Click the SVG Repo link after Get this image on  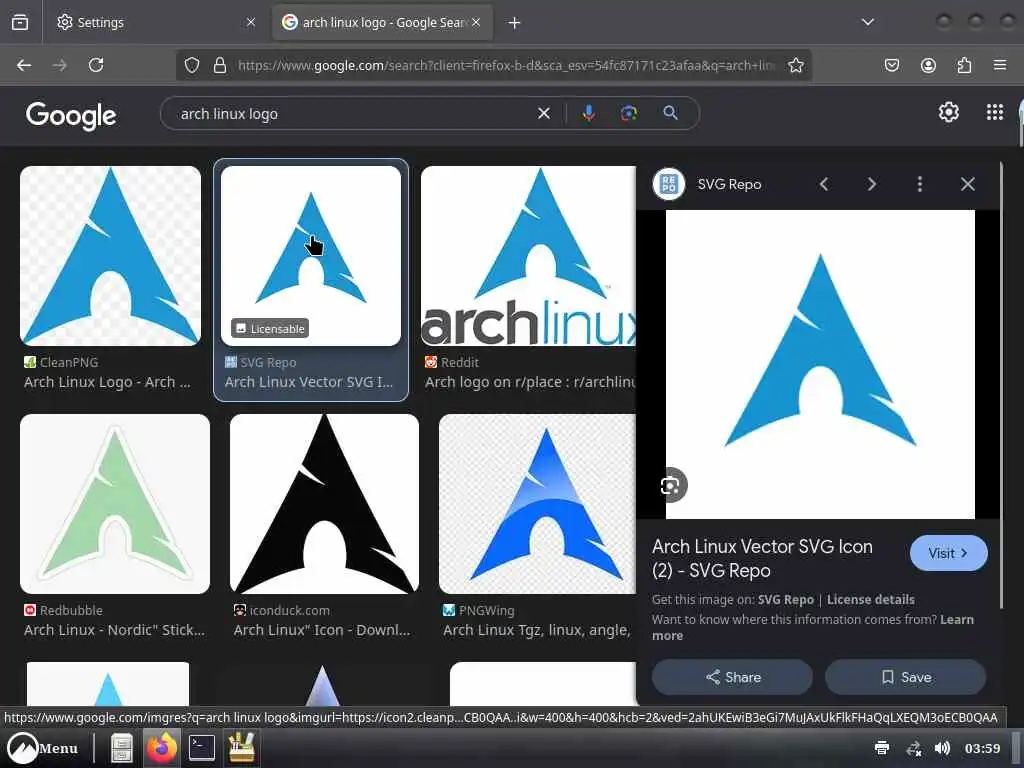(x=786, y=600)
